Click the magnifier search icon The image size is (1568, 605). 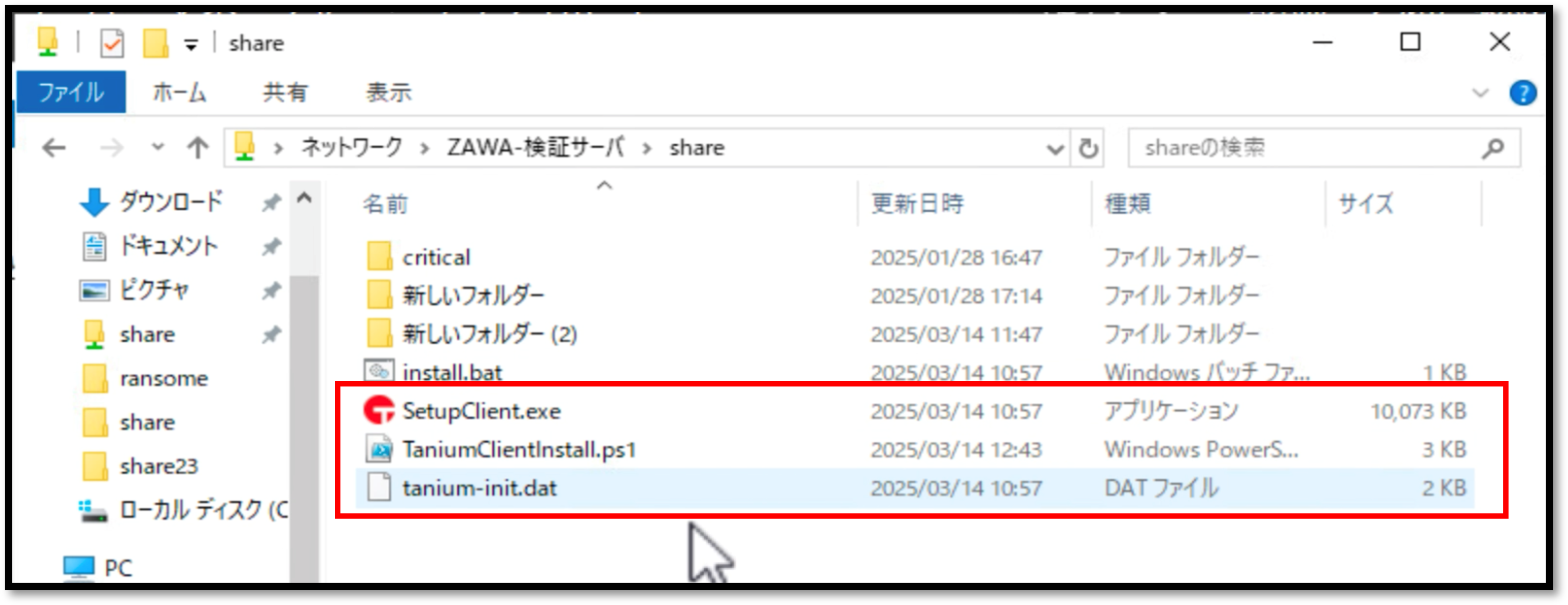pos(1493,148)
